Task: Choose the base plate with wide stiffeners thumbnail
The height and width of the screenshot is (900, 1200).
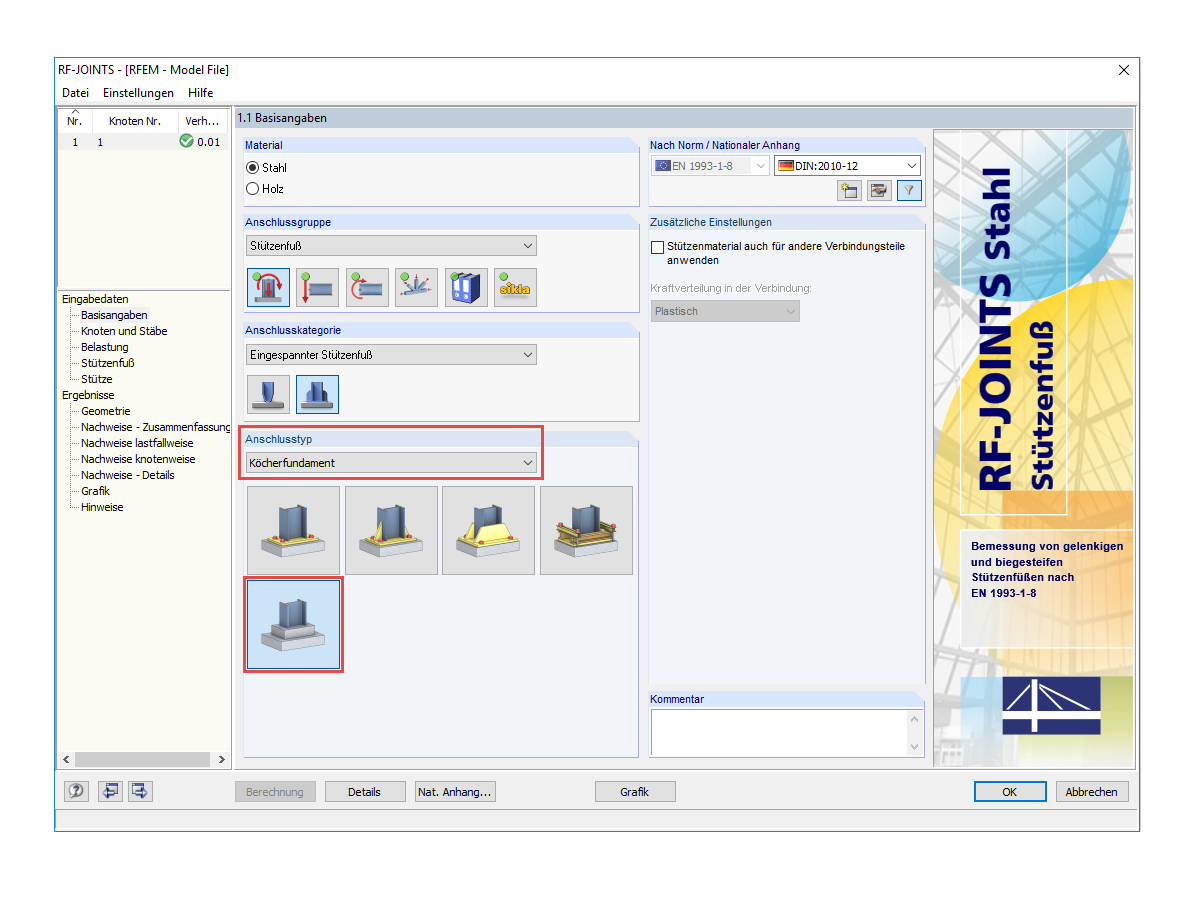Action: [x=489, y=530]
